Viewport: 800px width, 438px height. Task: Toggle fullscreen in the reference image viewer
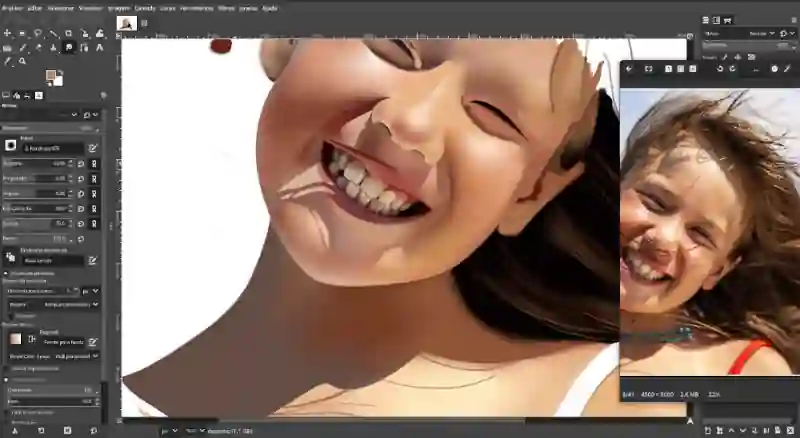point(648,69)
